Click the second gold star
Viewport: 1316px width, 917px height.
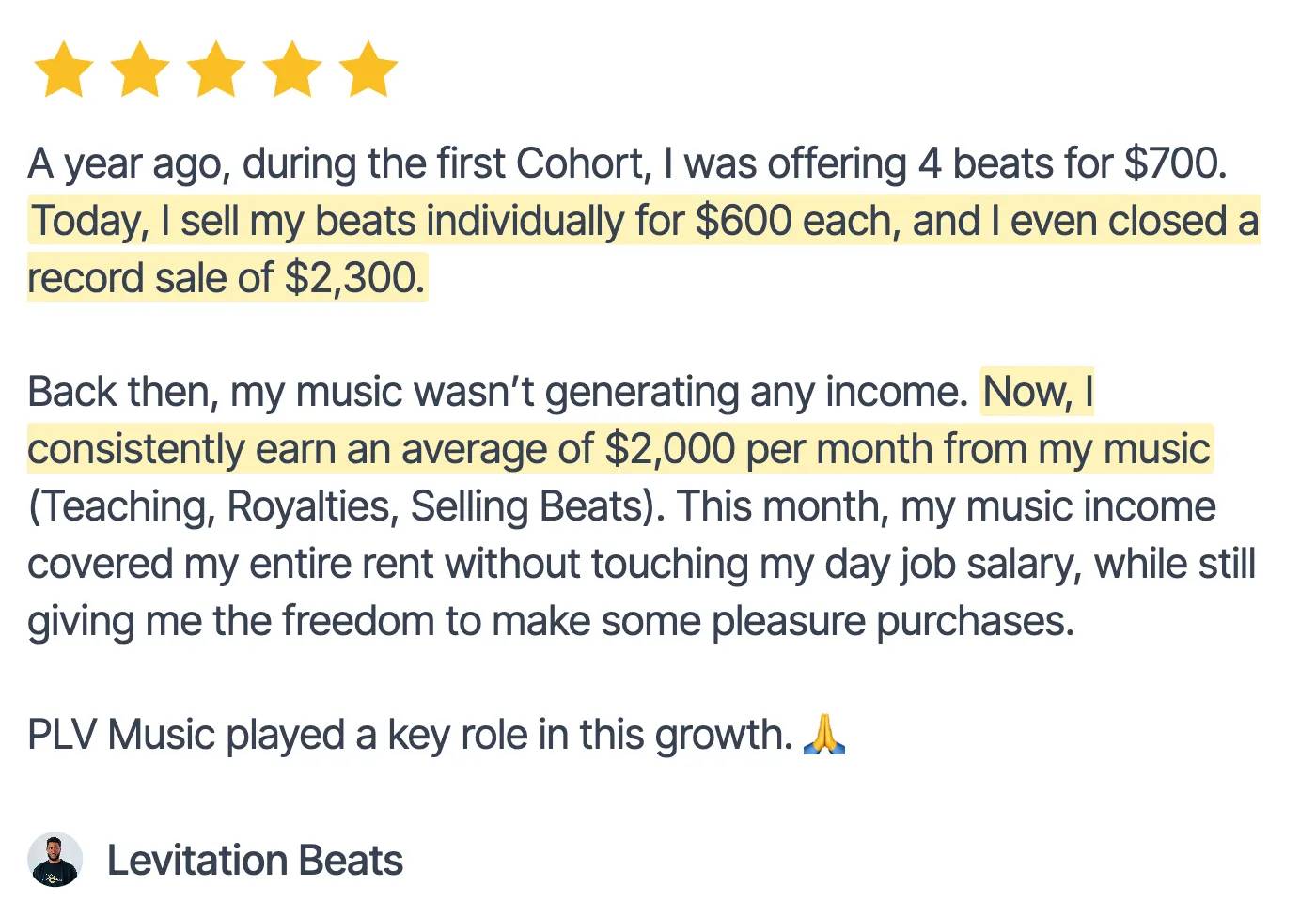(140, 70)
